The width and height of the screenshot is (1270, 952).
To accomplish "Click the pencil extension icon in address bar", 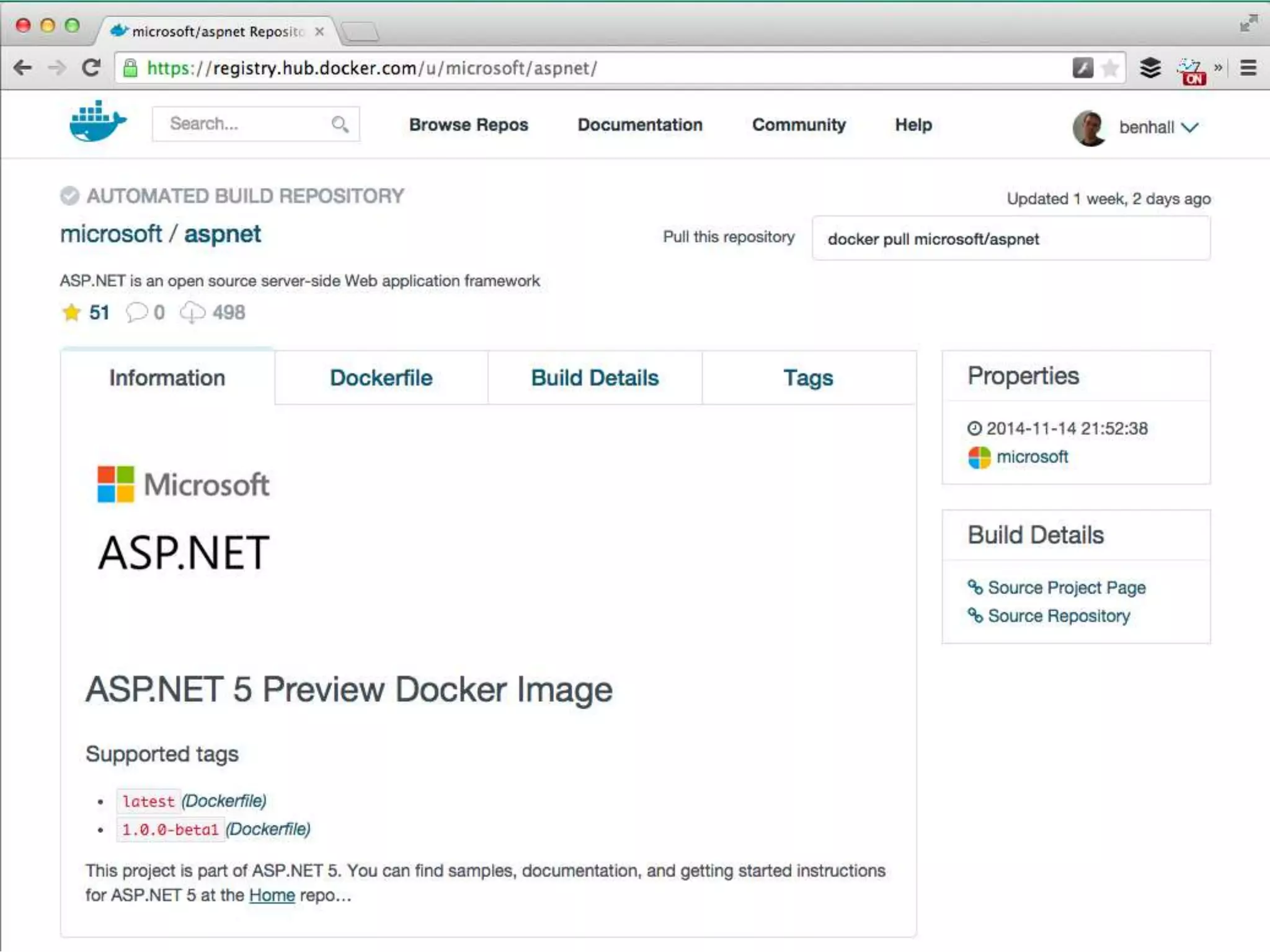I will click(x=1083, y=68).
